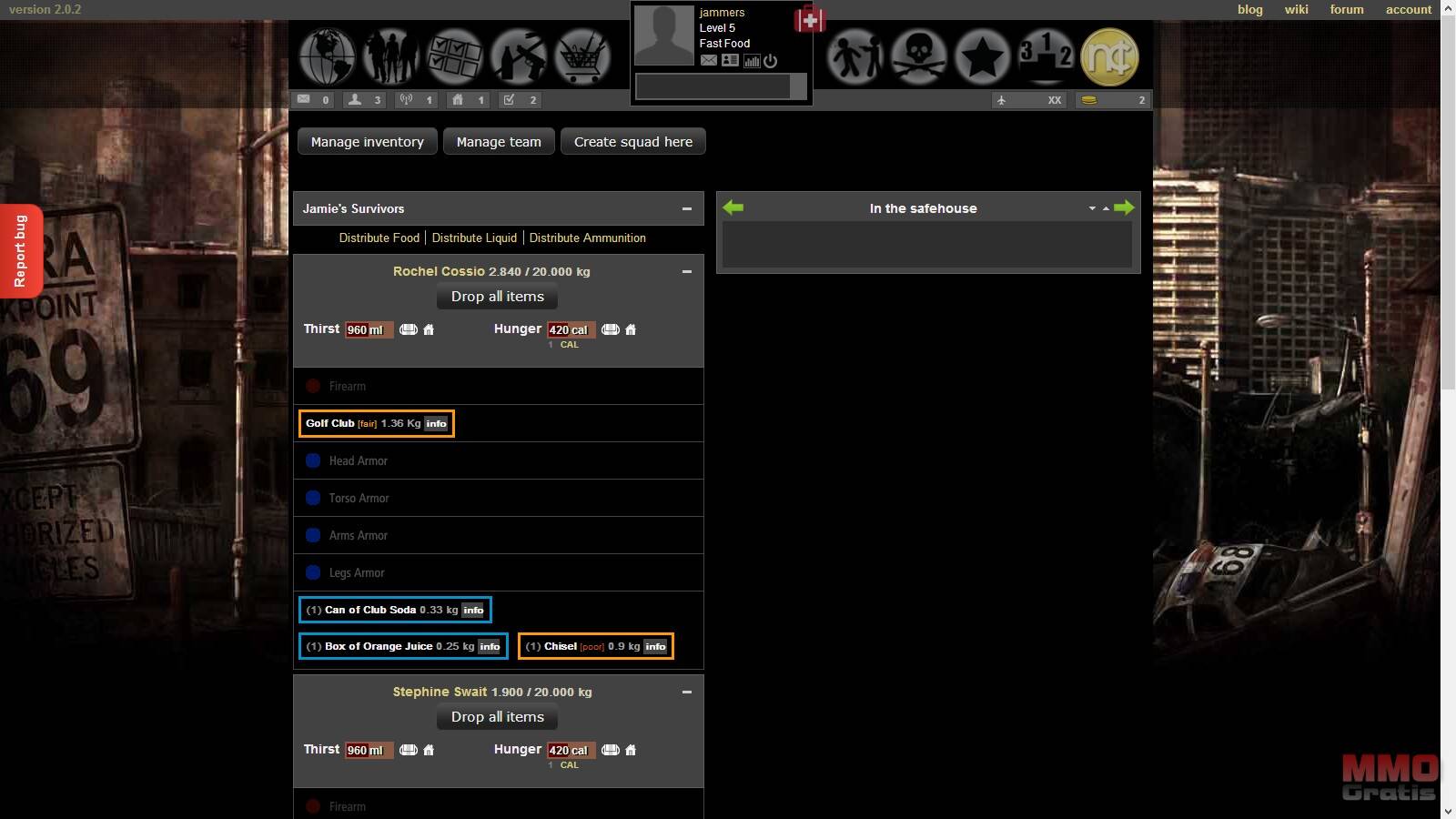Screen dimensions: 1456x819
Task: Click the gold NC coin icon
Action: point(1109,56)
